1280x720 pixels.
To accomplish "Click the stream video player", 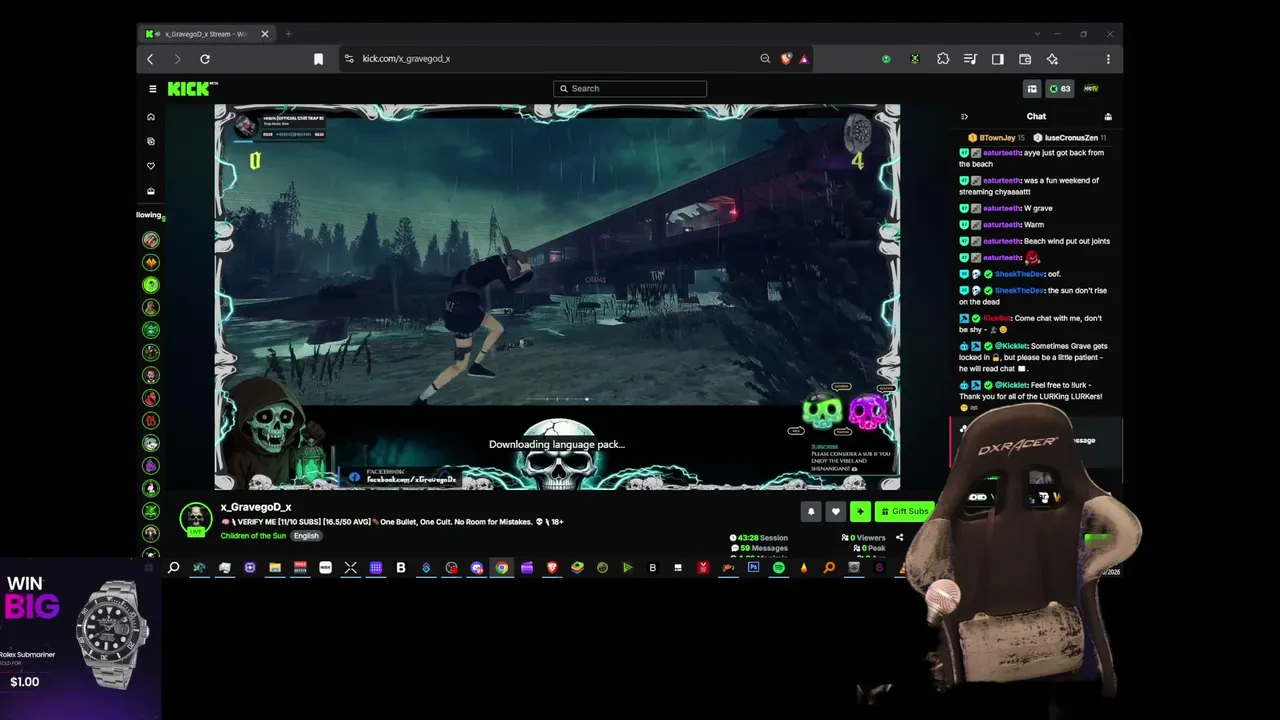I will 557,297.
